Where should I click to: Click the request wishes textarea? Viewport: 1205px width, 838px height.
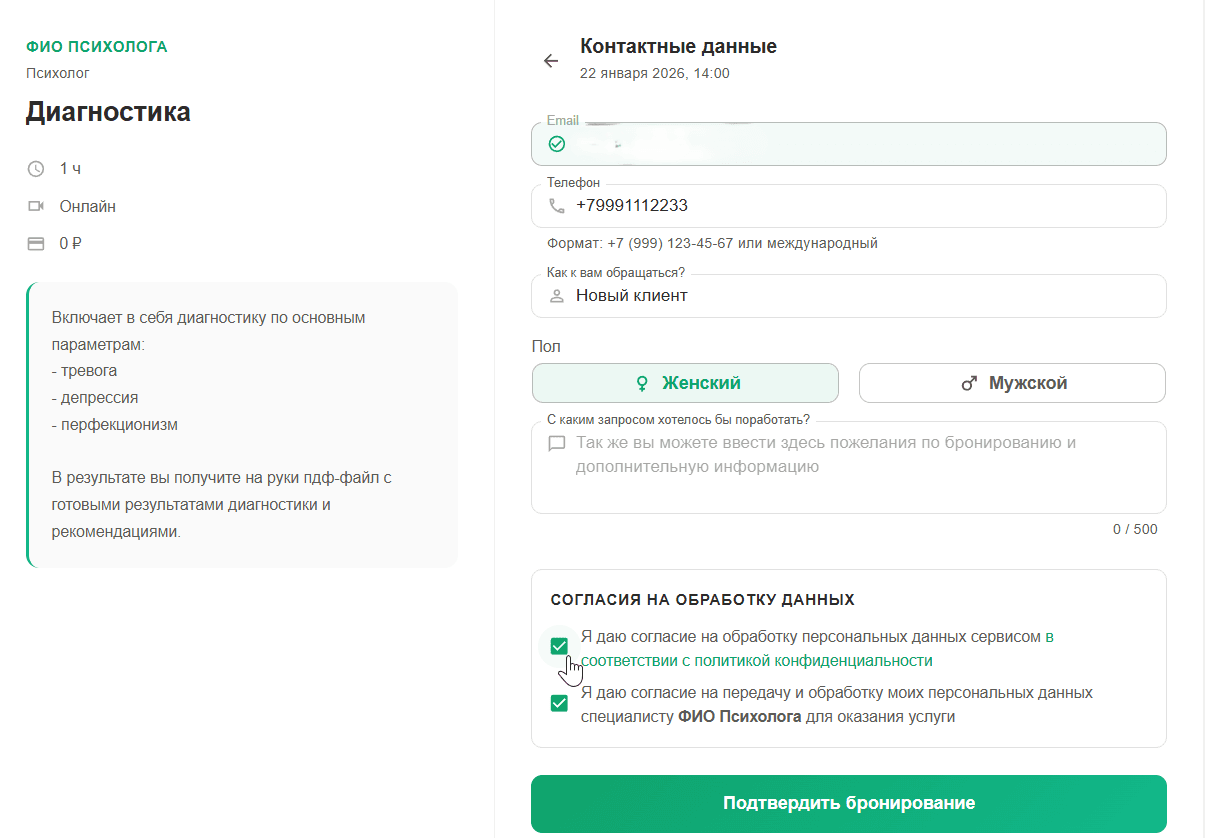(x=848, y=467)
